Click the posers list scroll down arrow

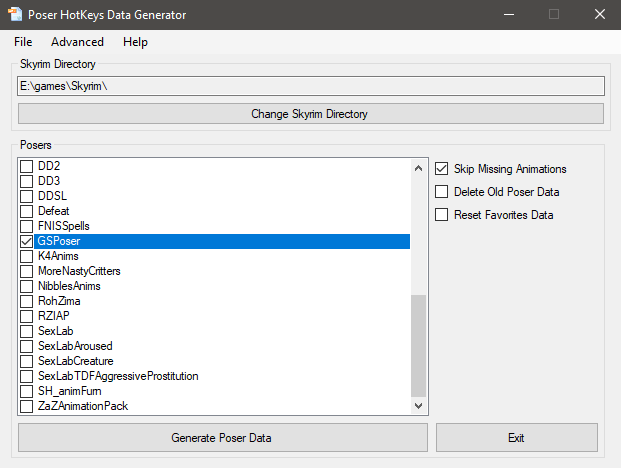(418, 405)
